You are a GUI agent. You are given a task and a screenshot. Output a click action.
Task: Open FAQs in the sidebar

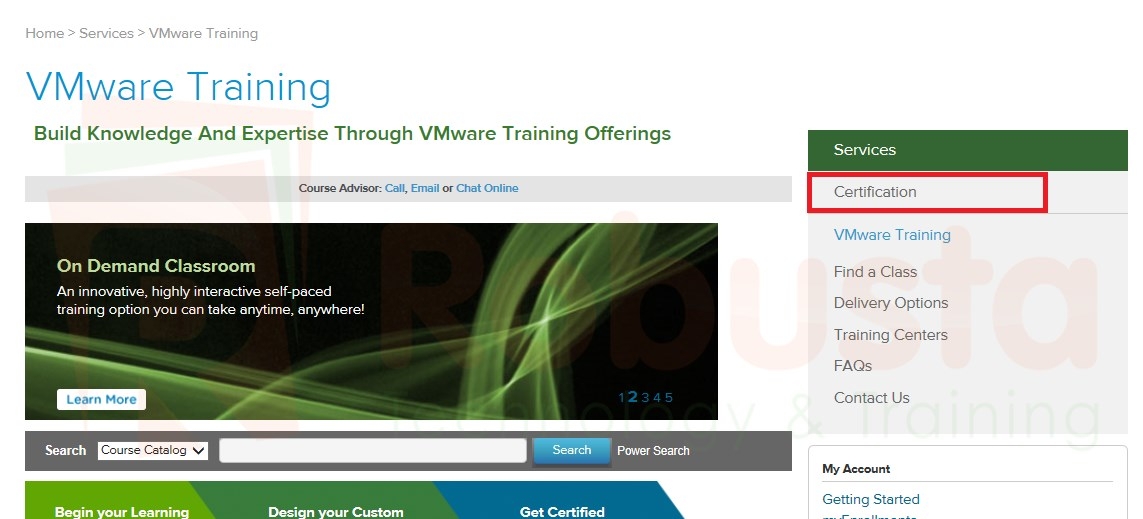tap(853, 366)
